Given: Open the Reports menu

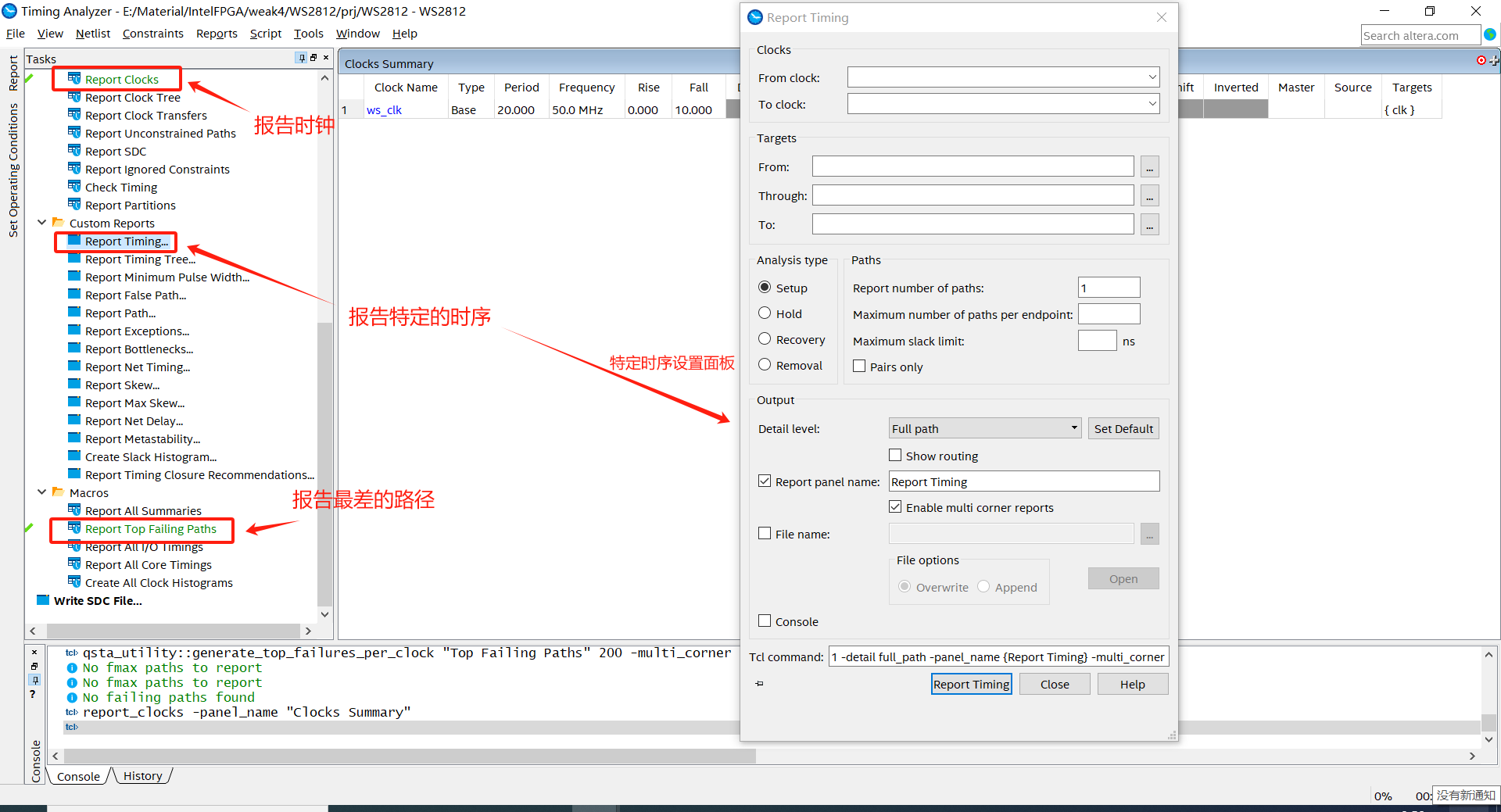Looking at the screenshot, I should (x=217, y=34).
